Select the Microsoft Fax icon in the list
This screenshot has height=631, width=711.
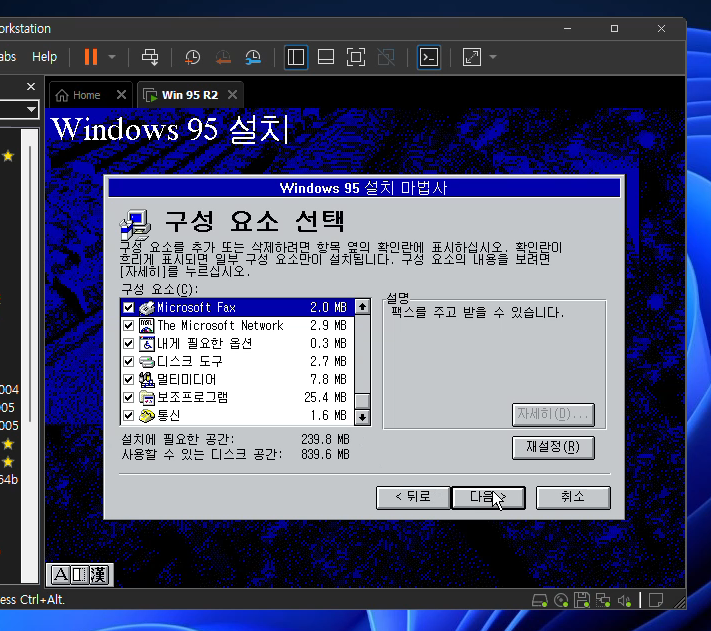click(146, 307)
